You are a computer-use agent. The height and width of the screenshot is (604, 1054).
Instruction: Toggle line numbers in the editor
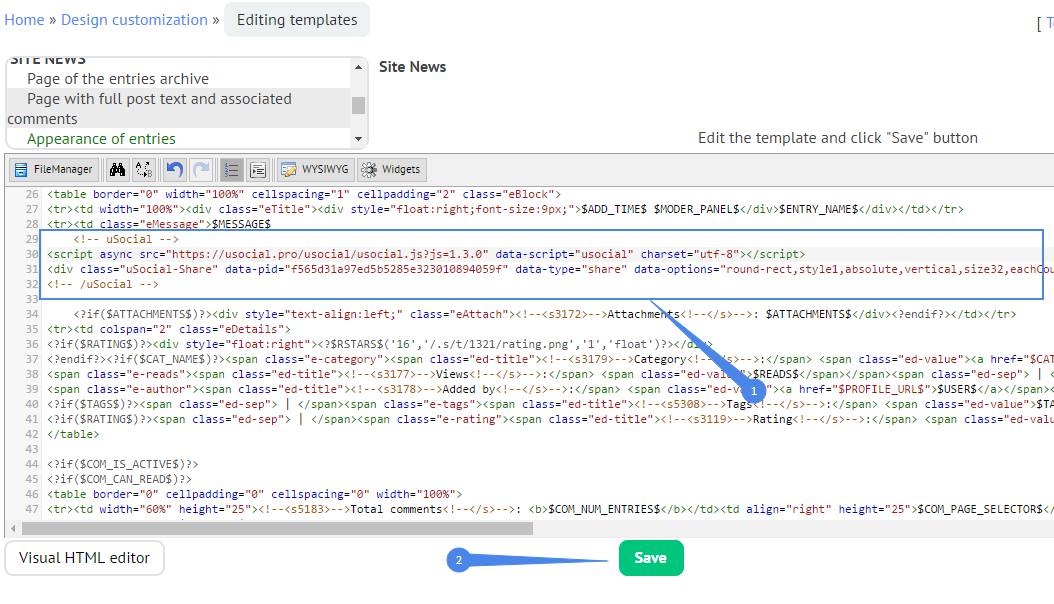click(x=231, y=170)
